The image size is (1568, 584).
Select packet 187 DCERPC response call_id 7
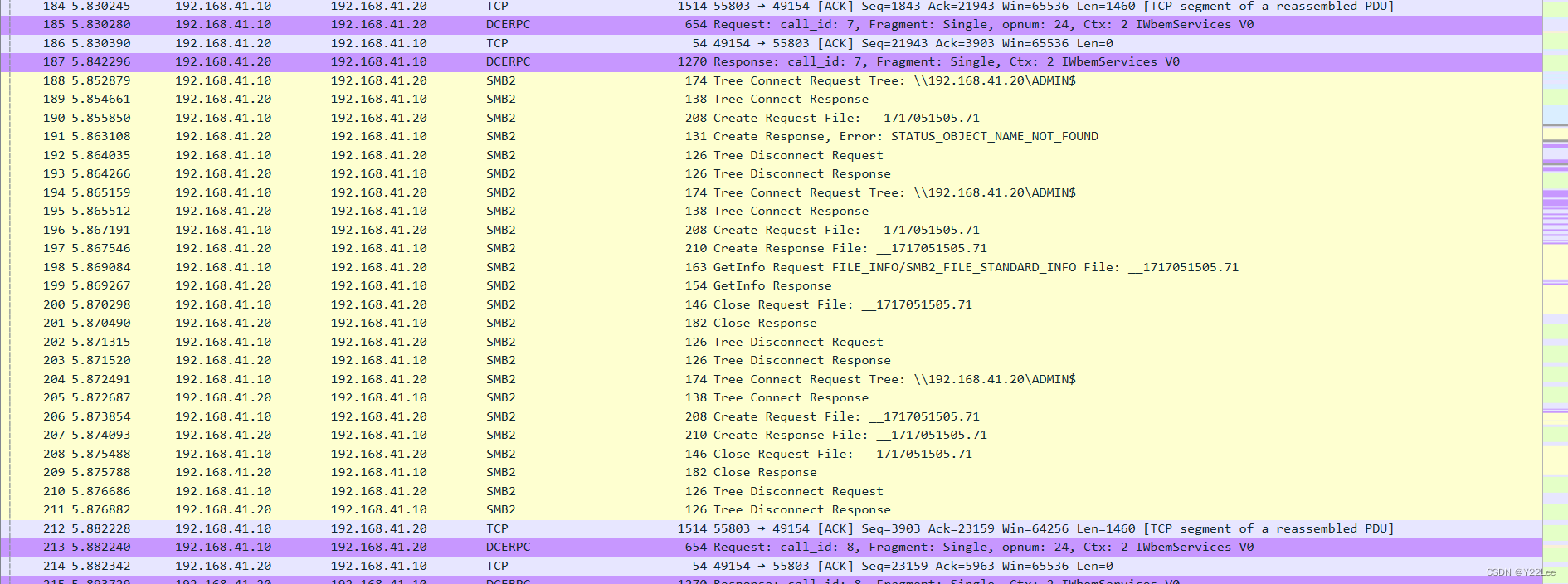tap(772, 62)
